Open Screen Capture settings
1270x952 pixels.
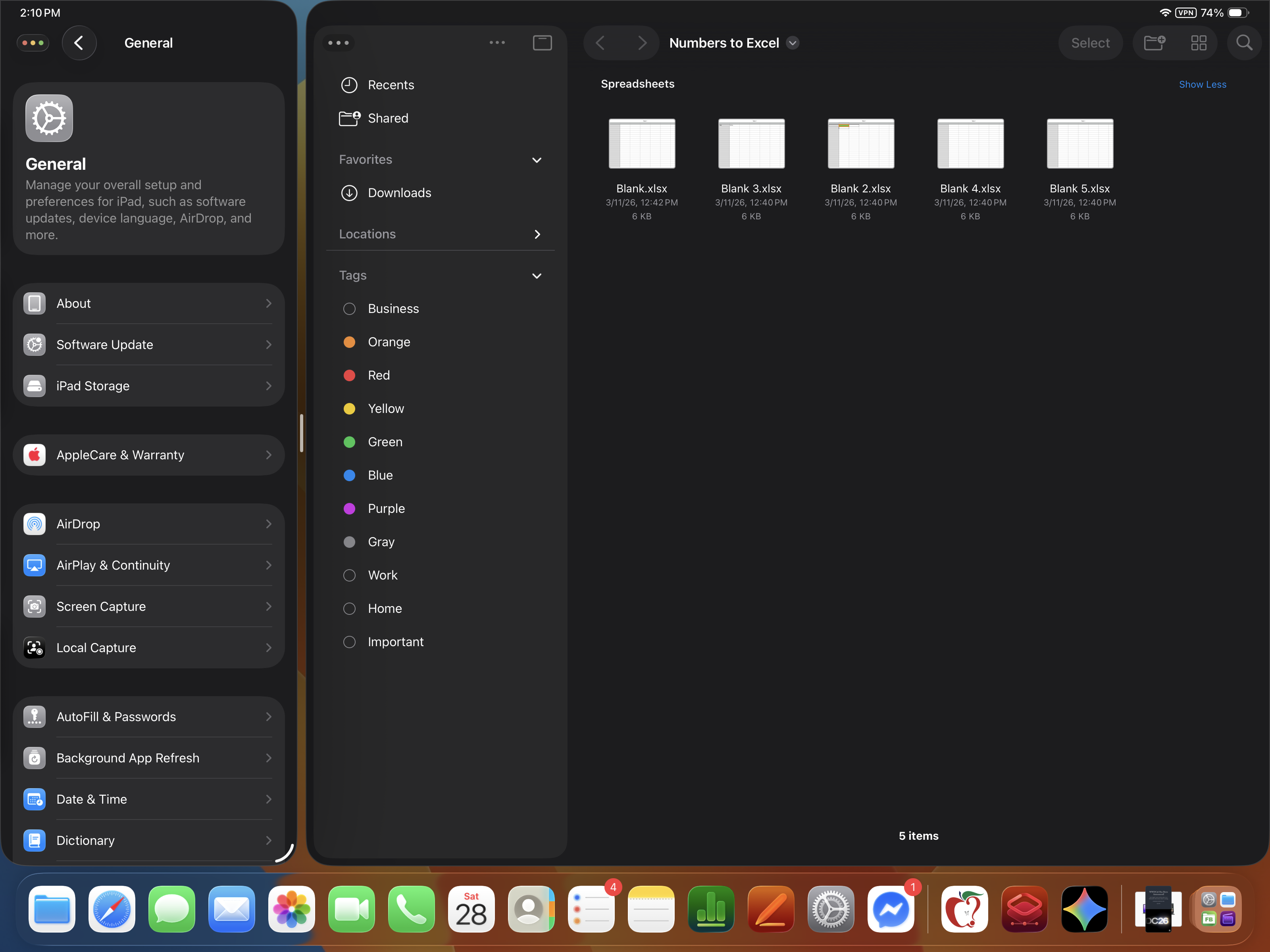(149, 607)
